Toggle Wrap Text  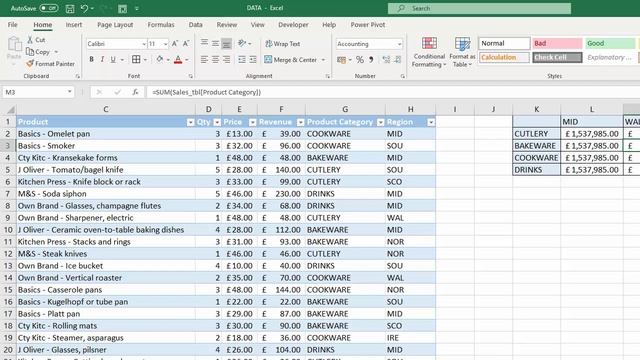pos(282,44)
